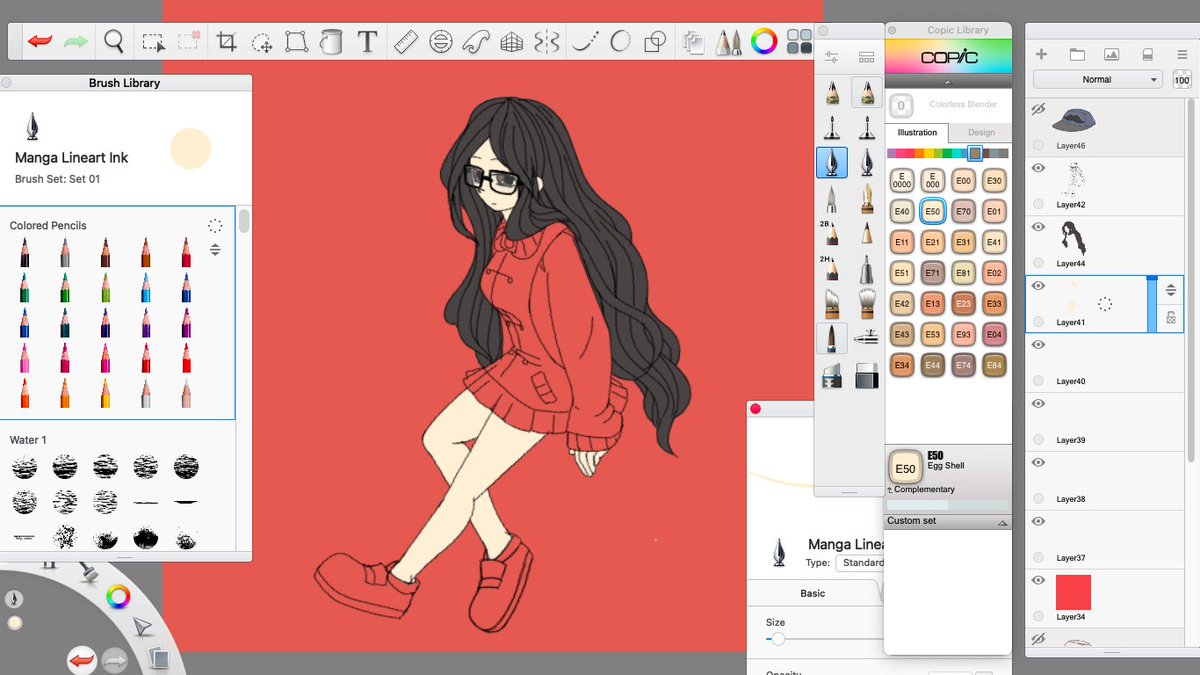This screenshot has height=675, width=1200.
Task: Choose the Text tool
Action: coord(367,42)
